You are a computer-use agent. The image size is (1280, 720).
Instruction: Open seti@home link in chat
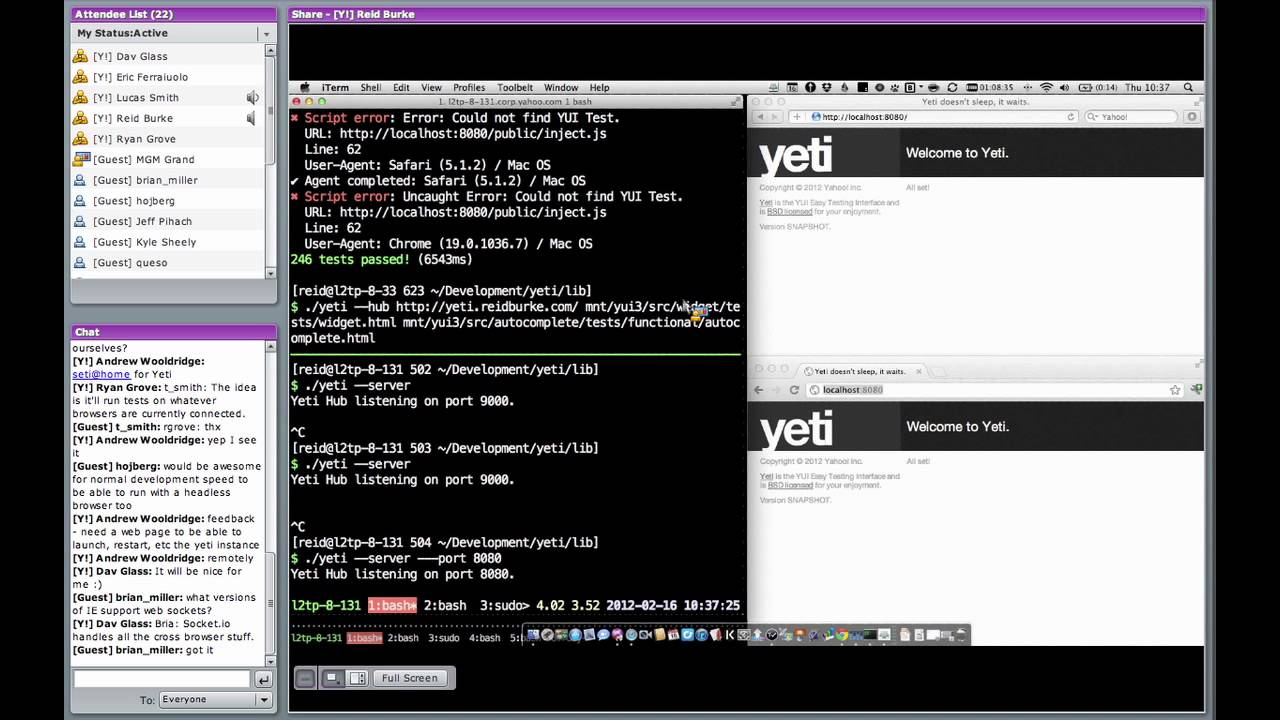click(x=101, y=374)
